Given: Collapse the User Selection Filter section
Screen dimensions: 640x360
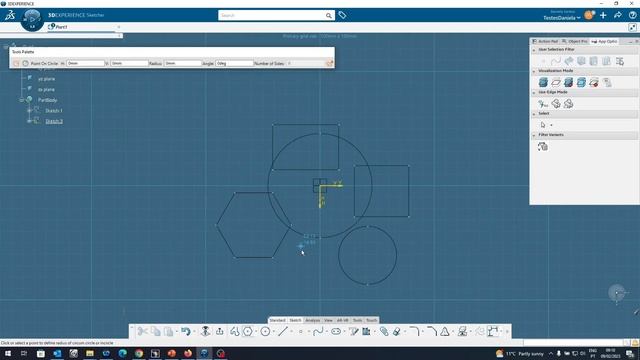Looking at the screenshot, I should point(534,49).
